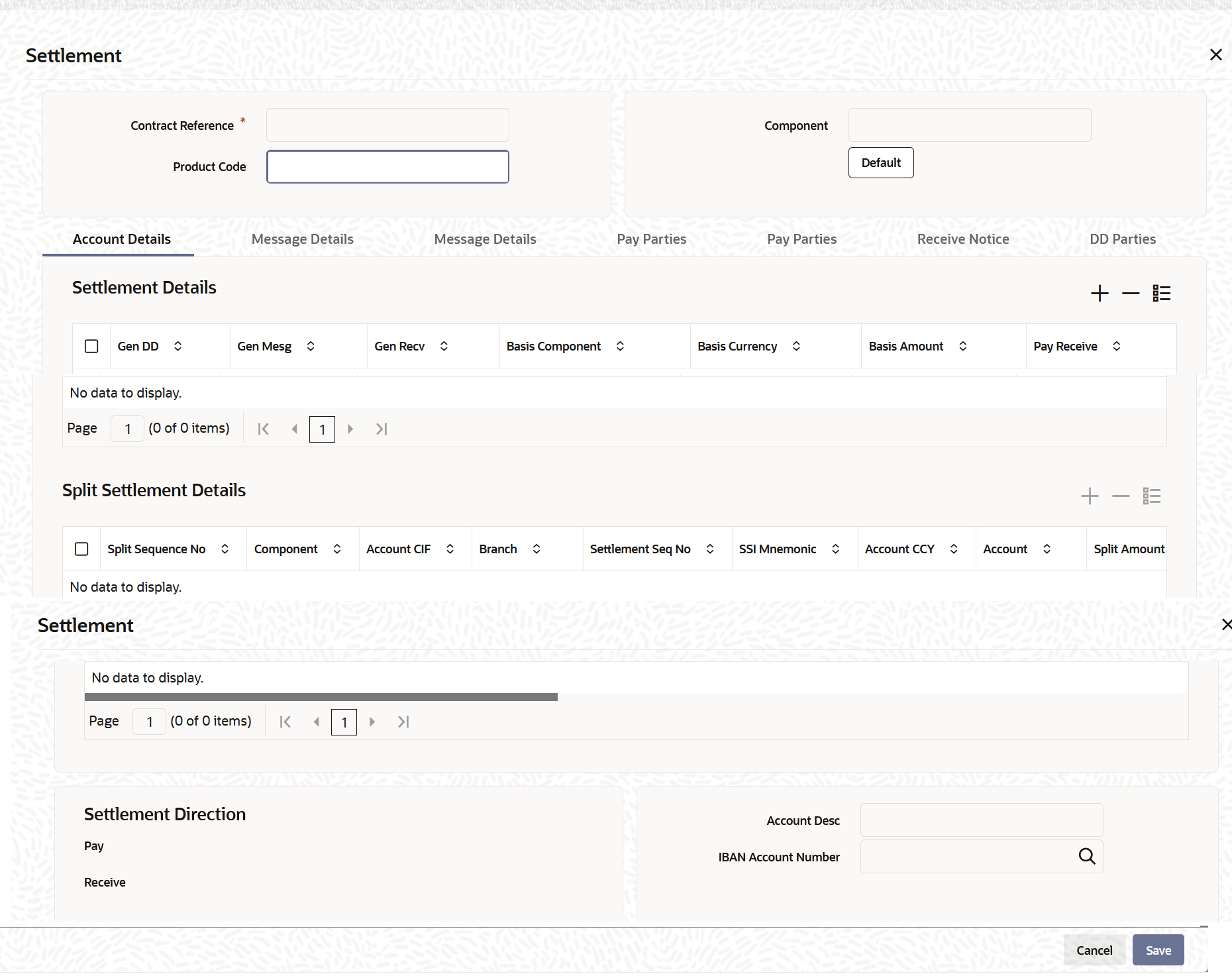This screenshot has height=976, width=1232.
Task: Add a row to Settlement Details
Action: click(x=1100, y=293)
